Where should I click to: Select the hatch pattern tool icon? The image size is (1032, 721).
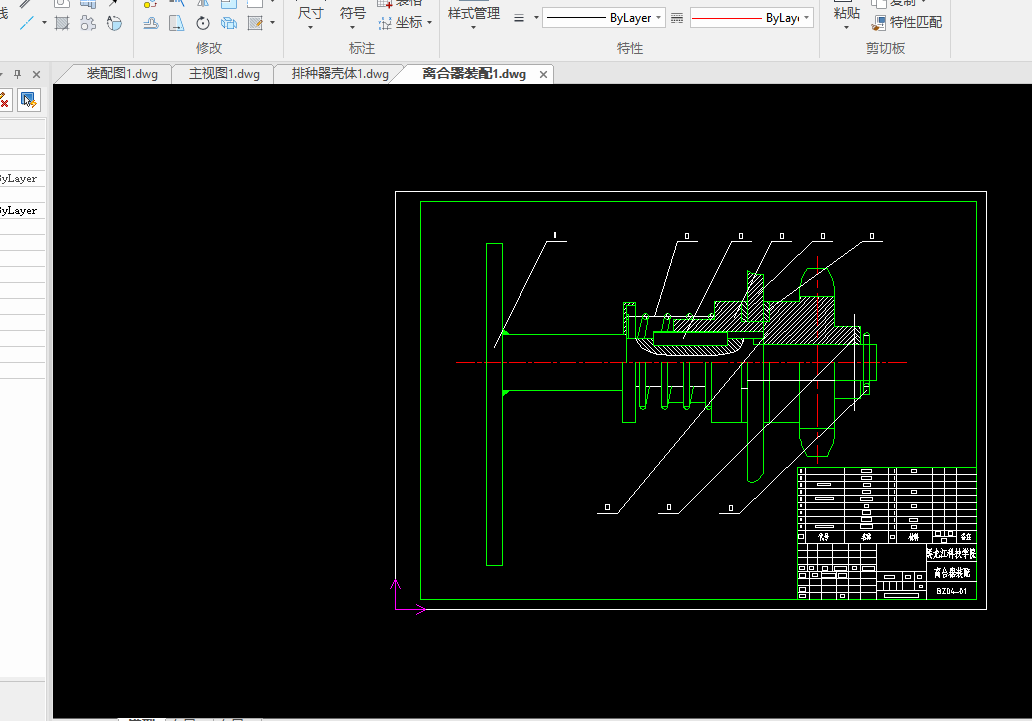[x=62, y=23]
